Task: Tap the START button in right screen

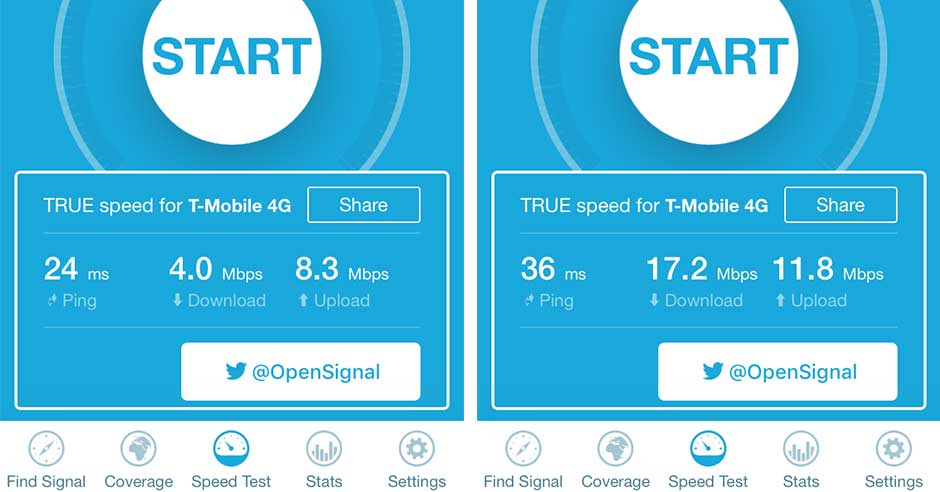Action: click(x=709, y=57)
